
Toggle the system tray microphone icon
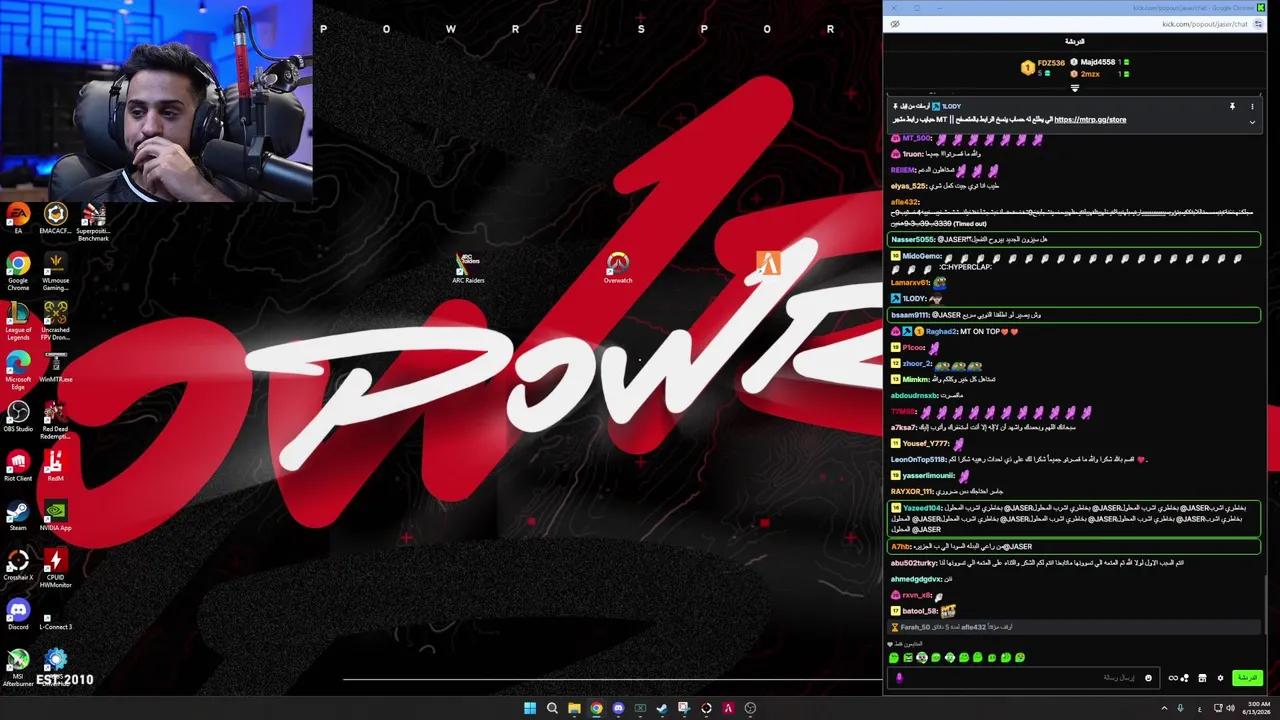pyautogui.click(x=1180, y=708)
